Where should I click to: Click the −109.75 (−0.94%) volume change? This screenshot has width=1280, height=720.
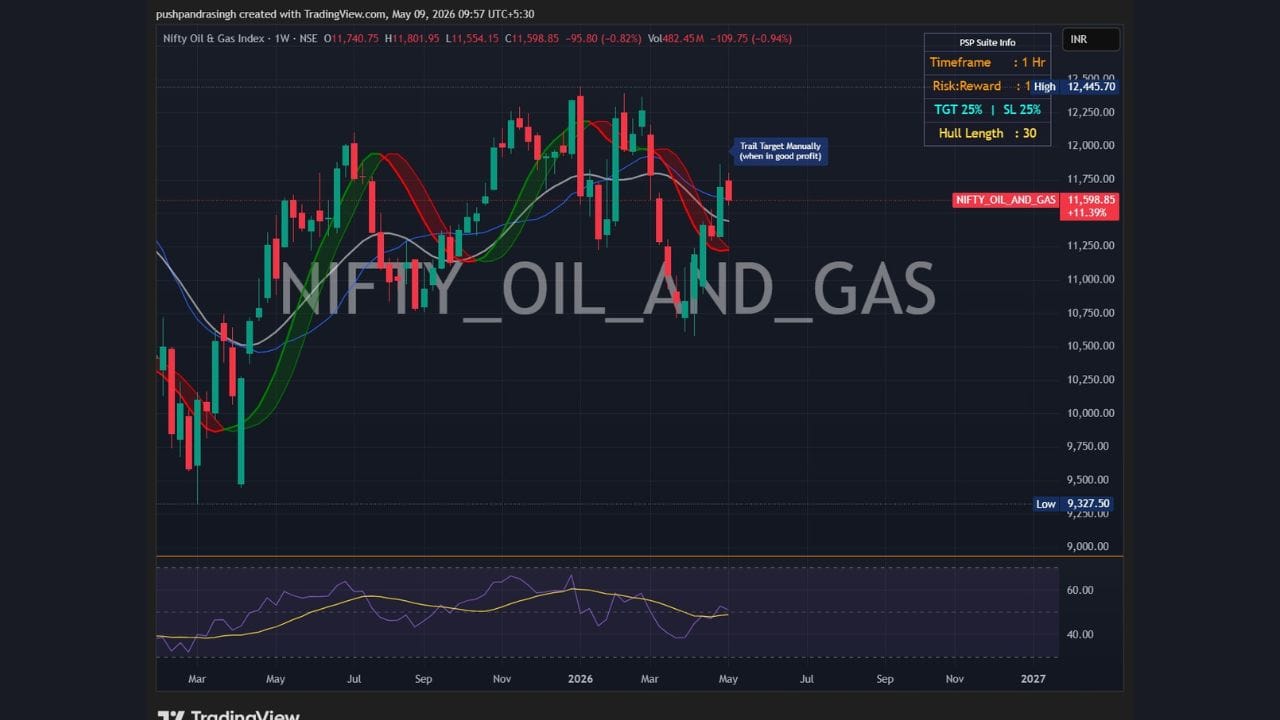(749, 39)
